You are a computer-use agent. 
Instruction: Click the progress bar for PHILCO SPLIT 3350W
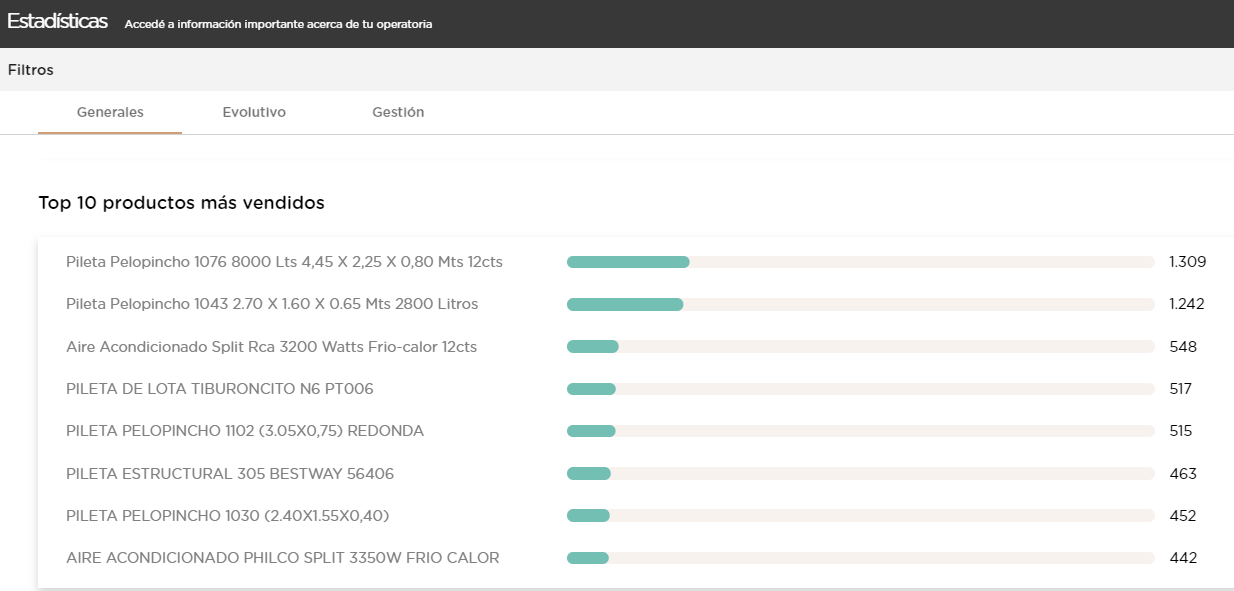pos(861,558)
